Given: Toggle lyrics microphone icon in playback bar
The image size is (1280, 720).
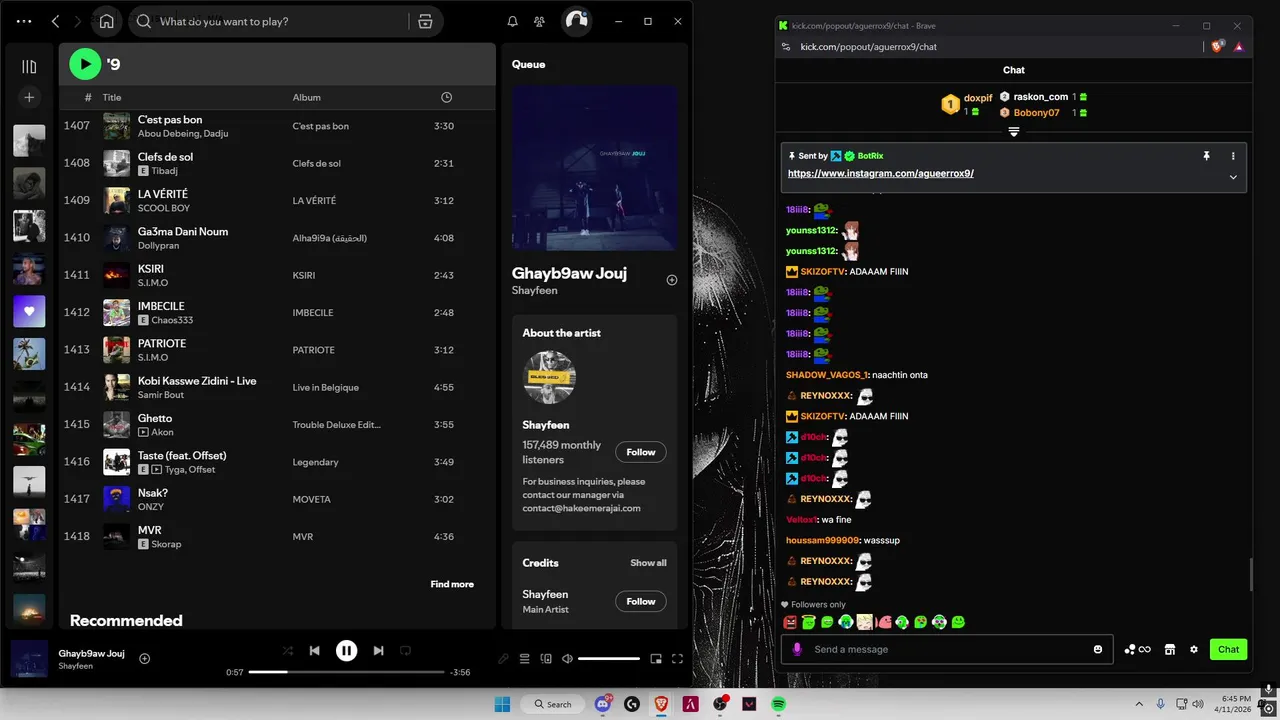Looking at the screenshot, I should [x=504, y=658].
